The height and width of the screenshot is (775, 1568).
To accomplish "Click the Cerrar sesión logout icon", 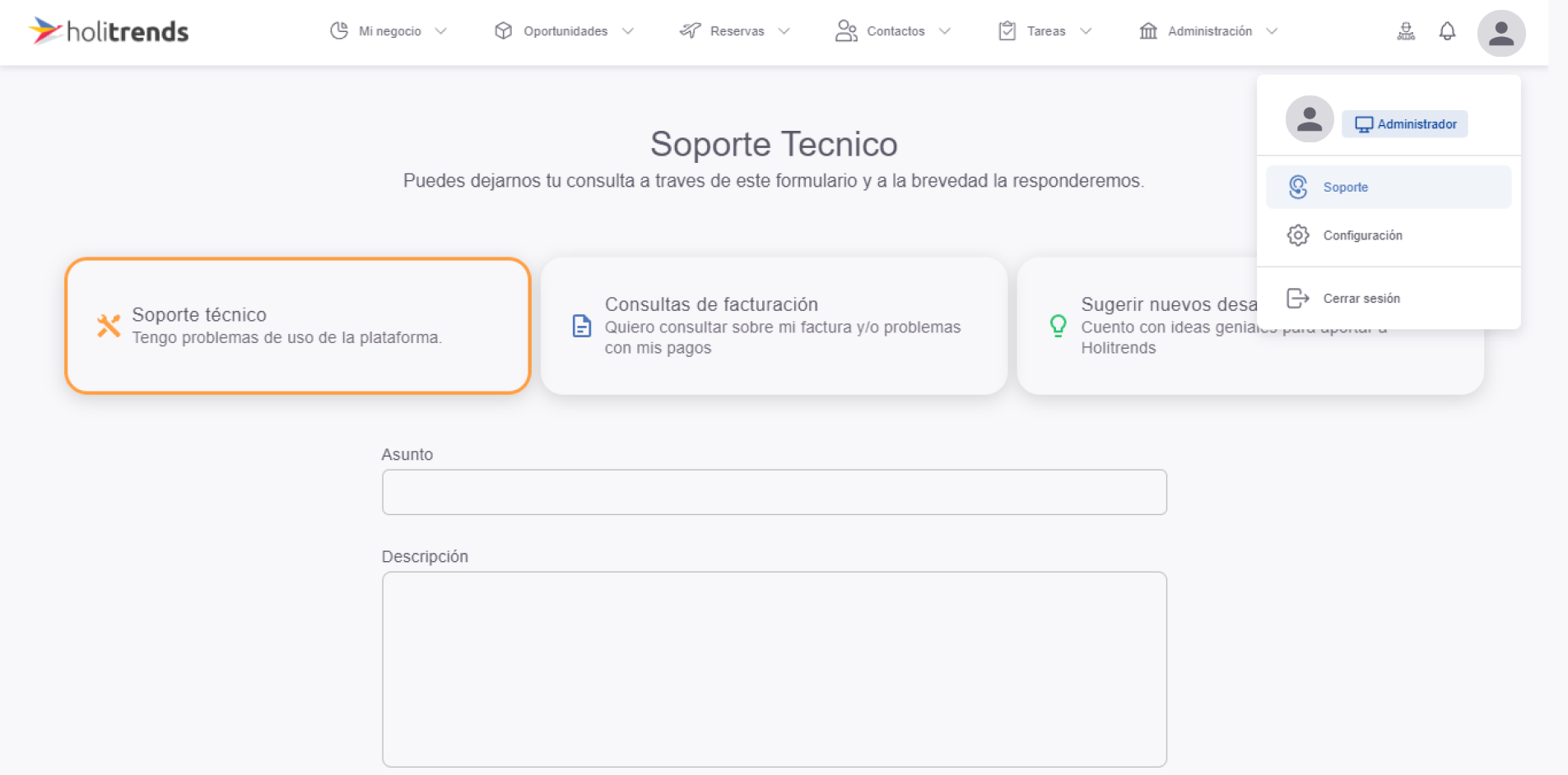I will [x=1298, y=298].
